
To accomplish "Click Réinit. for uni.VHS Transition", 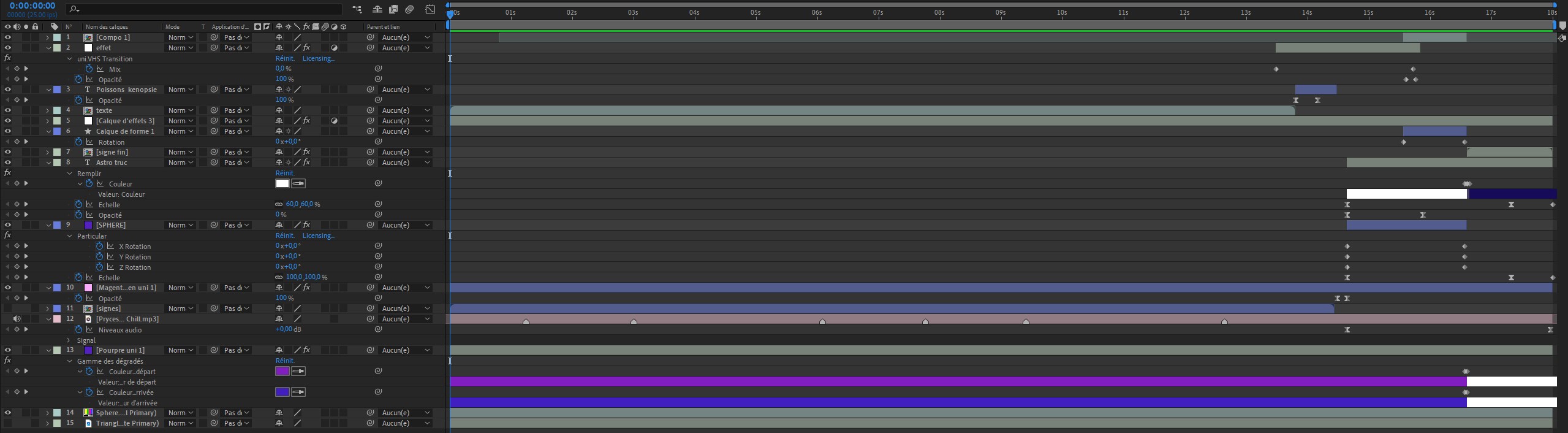I will tap(285, 58).
